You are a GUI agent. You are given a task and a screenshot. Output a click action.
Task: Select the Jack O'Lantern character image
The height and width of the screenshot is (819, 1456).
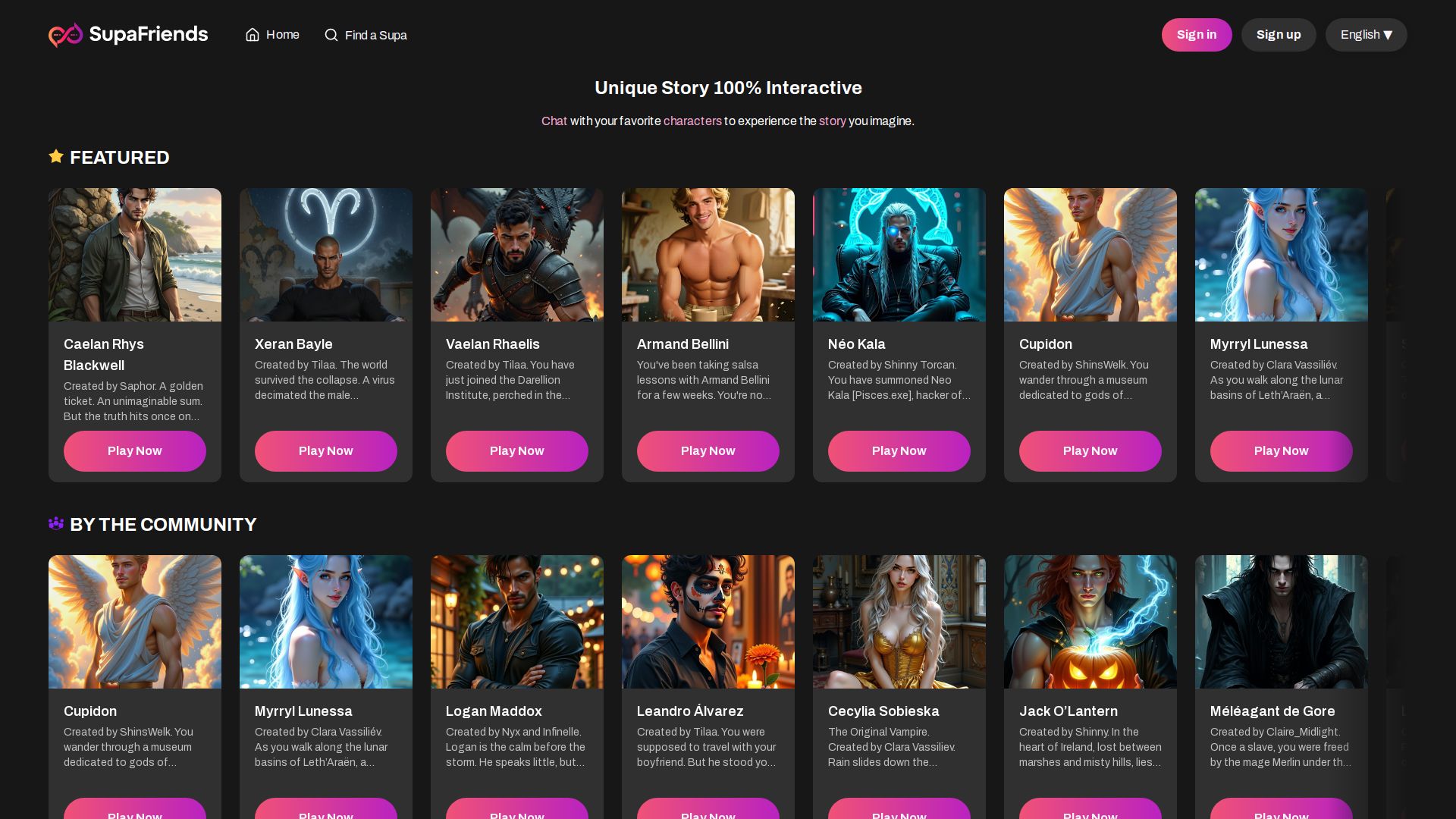click(1090, 622)
